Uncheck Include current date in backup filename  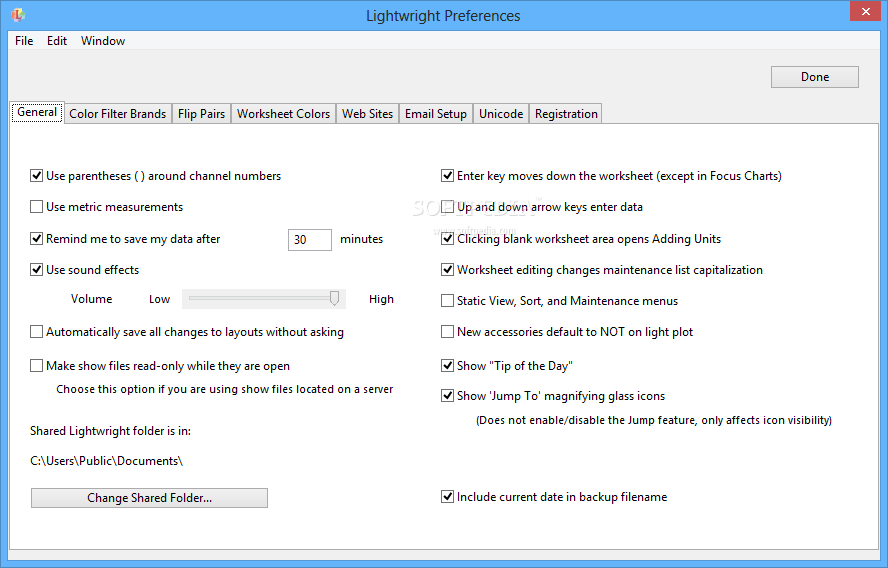(x=447, y=497)
